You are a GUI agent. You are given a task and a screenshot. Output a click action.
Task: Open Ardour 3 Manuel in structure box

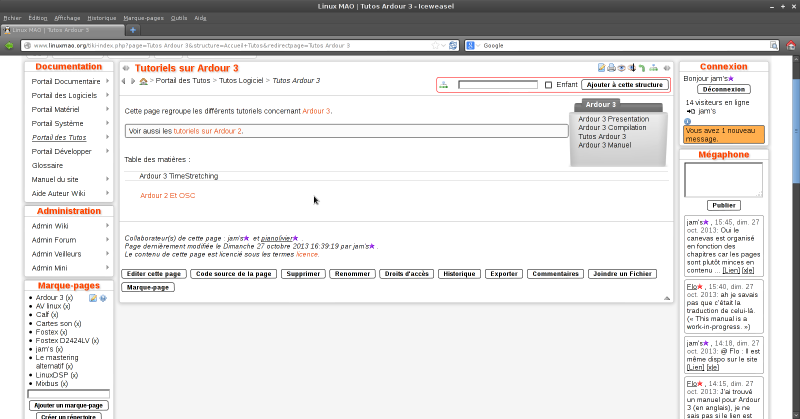(x=605, y=145)
